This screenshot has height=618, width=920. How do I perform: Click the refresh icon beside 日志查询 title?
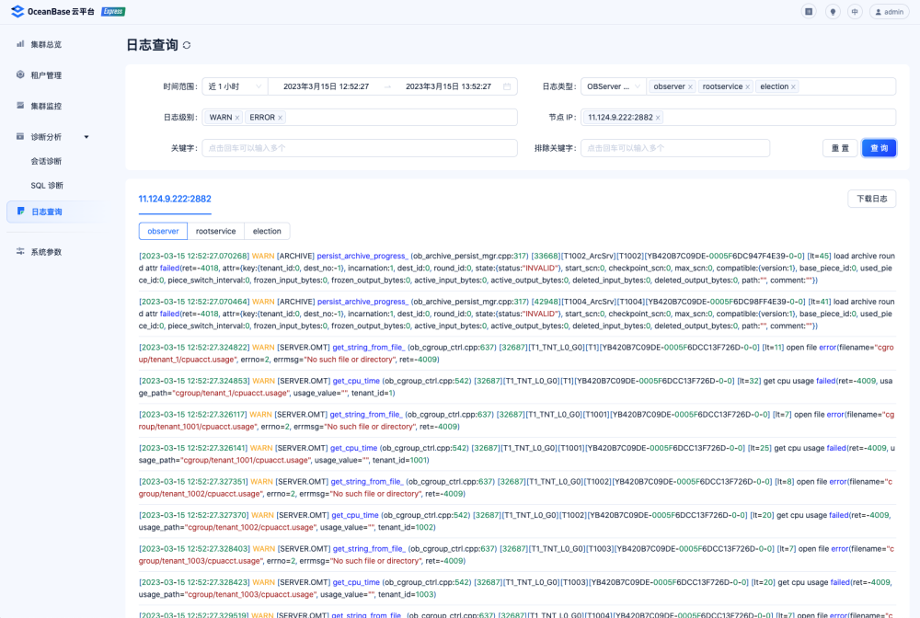187,45
